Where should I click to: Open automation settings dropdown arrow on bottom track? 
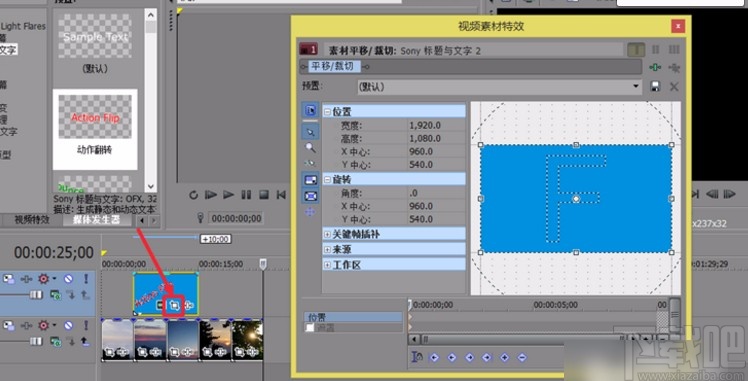(55, 325)
